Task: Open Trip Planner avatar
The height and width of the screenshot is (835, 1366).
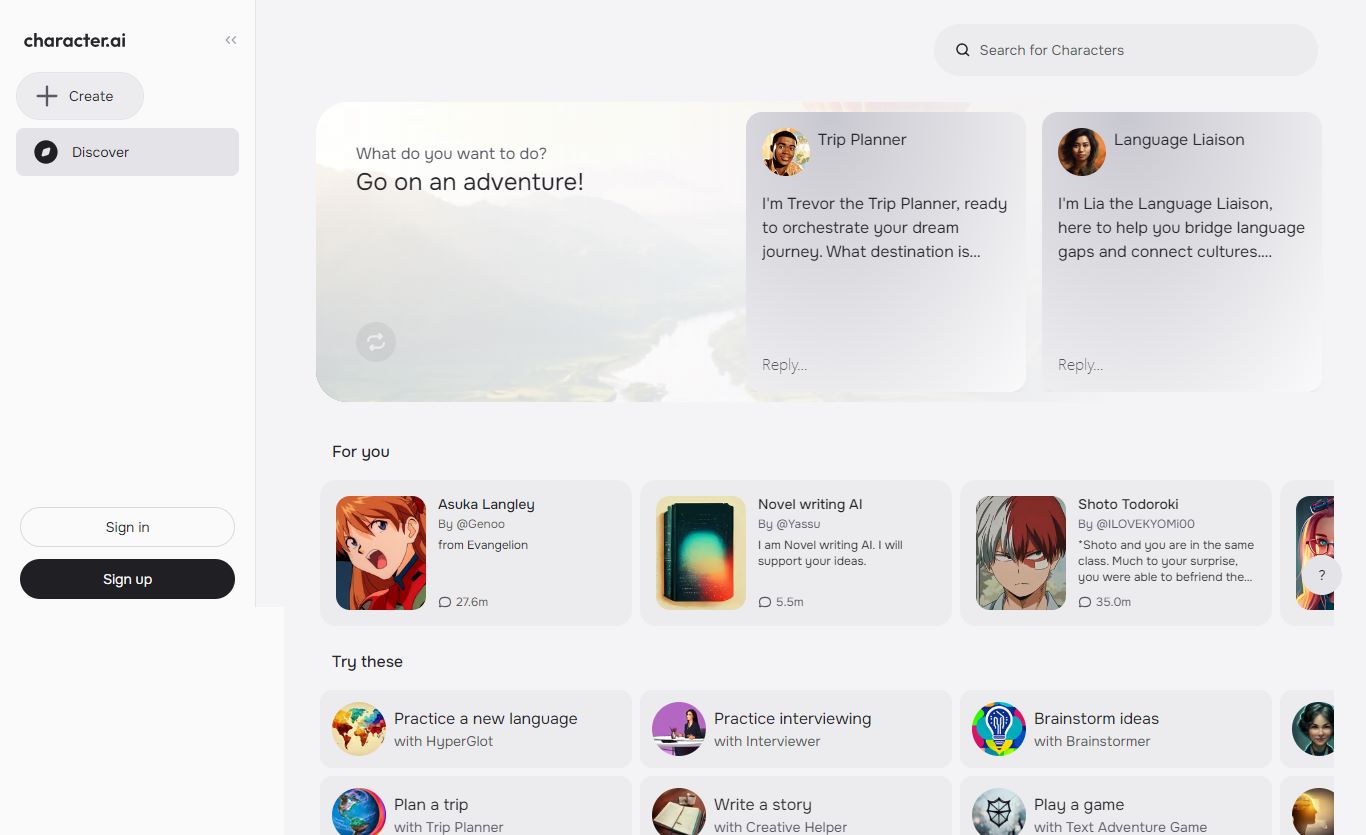Action: click(786, 152)
